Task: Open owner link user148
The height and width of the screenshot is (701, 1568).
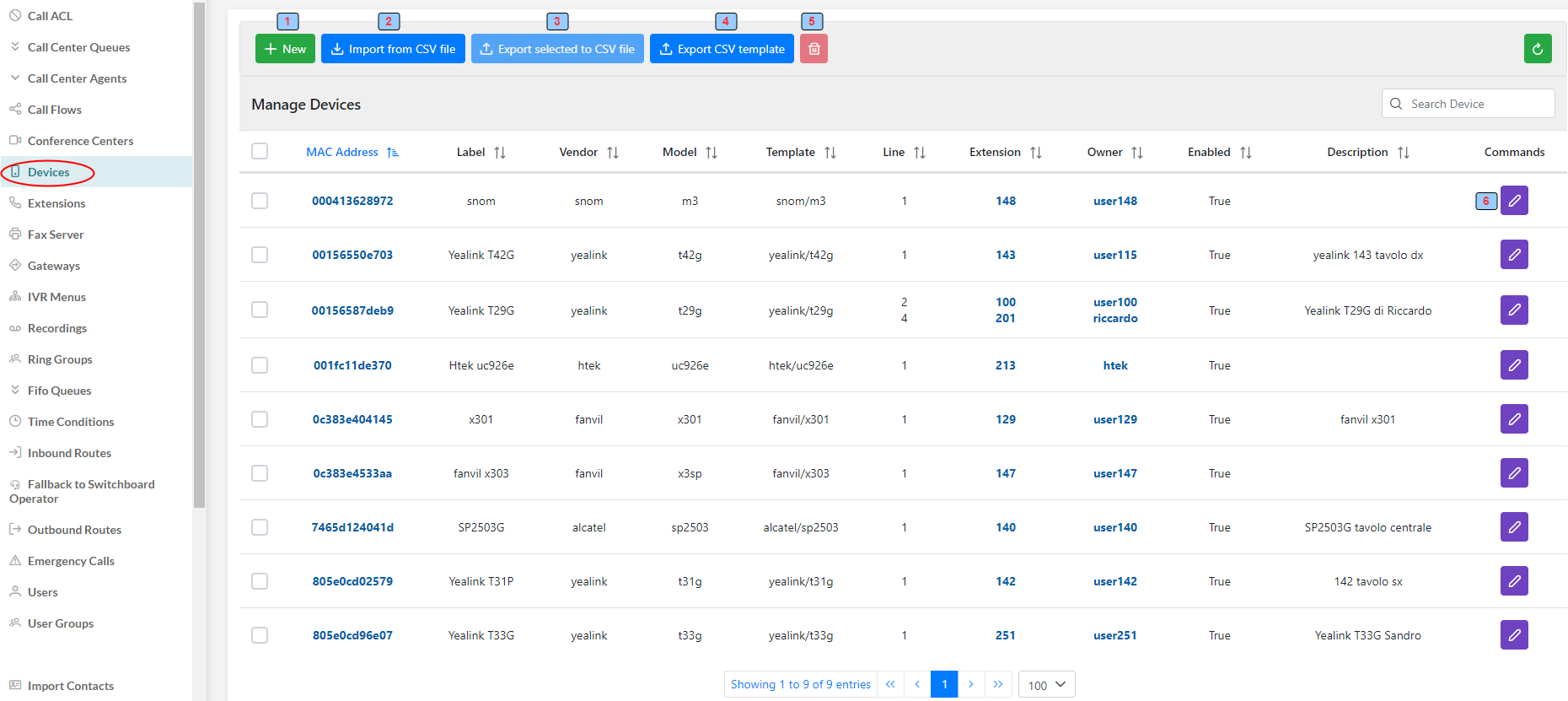Action: [1114, 201]
